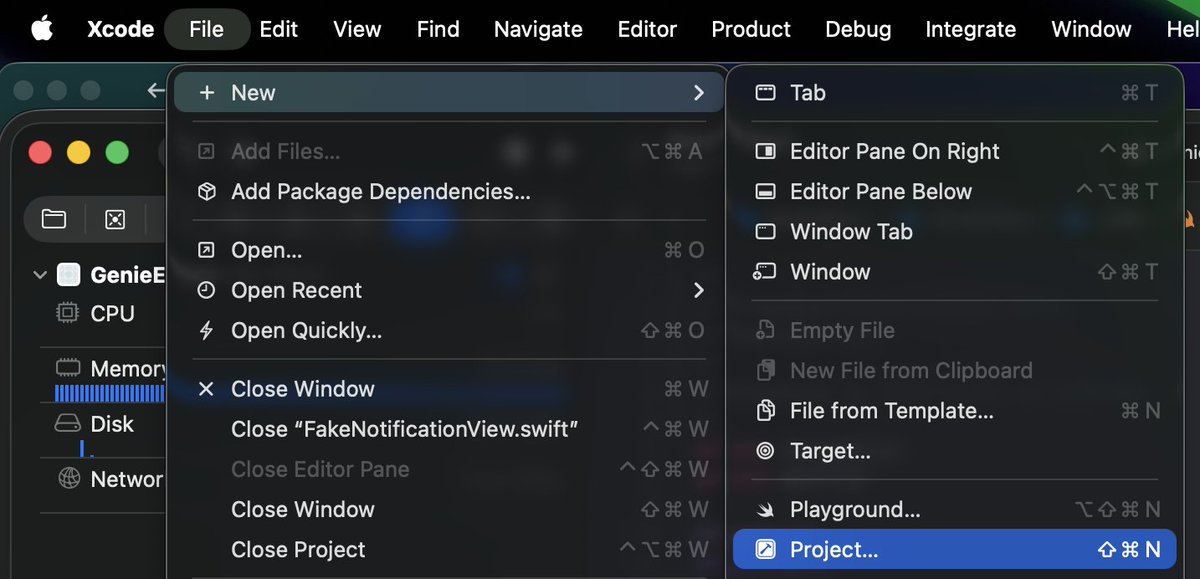1200x579 pixels.
Task: Choose Window Tab
Action: (955, 231)
